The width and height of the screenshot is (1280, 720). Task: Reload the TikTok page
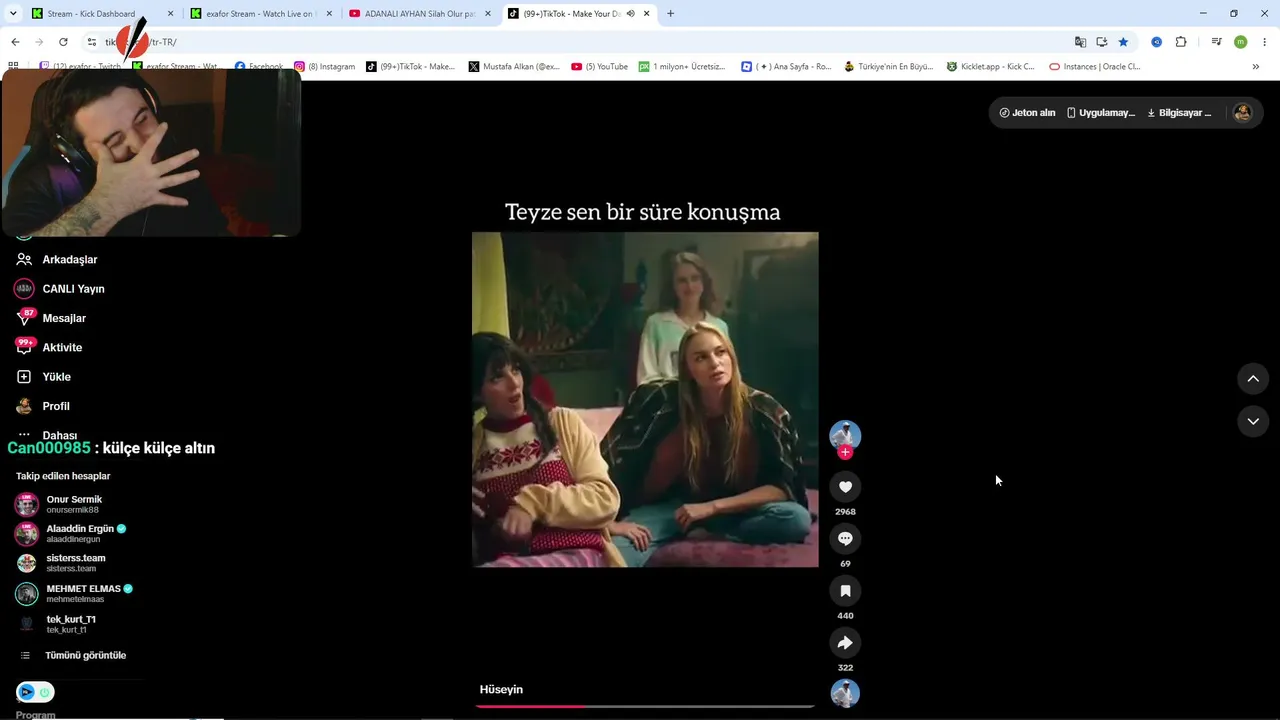63,42
